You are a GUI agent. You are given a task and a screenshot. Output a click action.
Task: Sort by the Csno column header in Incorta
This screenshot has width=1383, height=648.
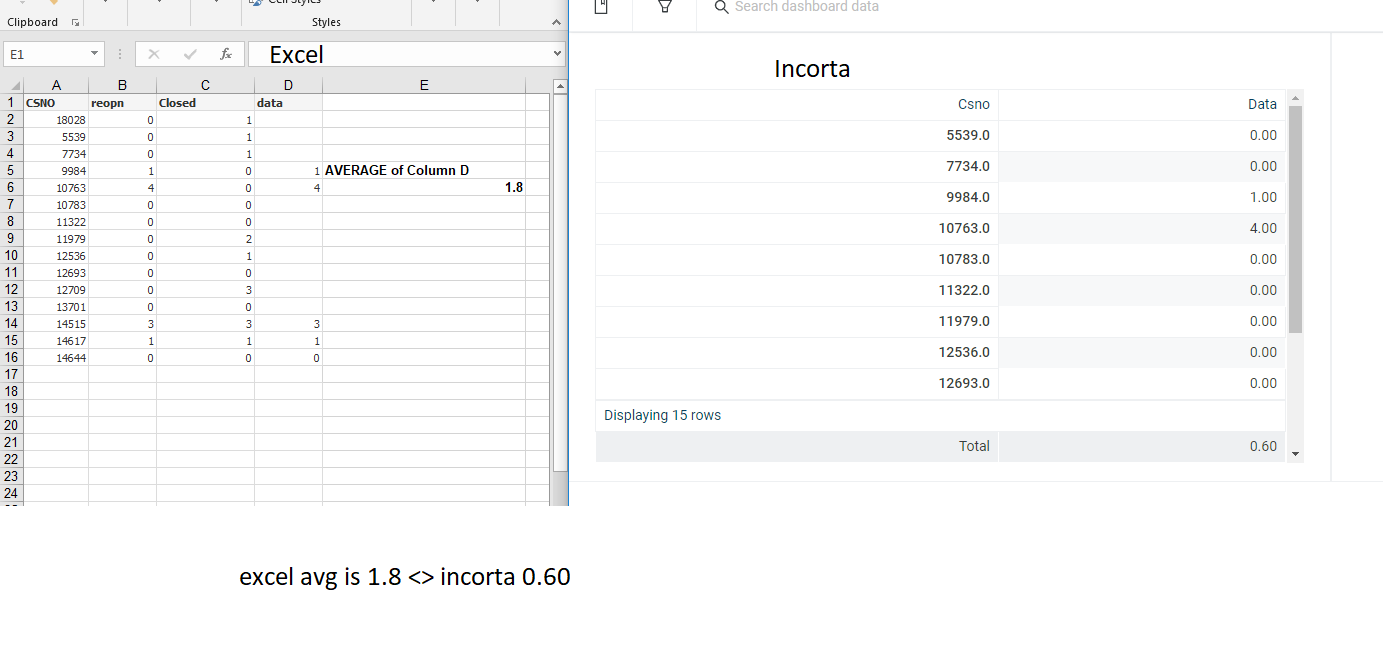973,104
